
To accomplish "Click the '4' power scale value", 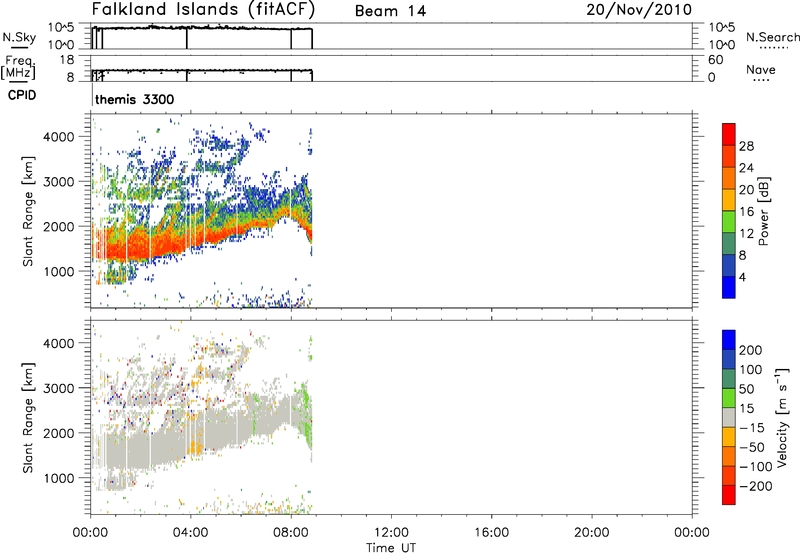I will [x=742, y=277].
